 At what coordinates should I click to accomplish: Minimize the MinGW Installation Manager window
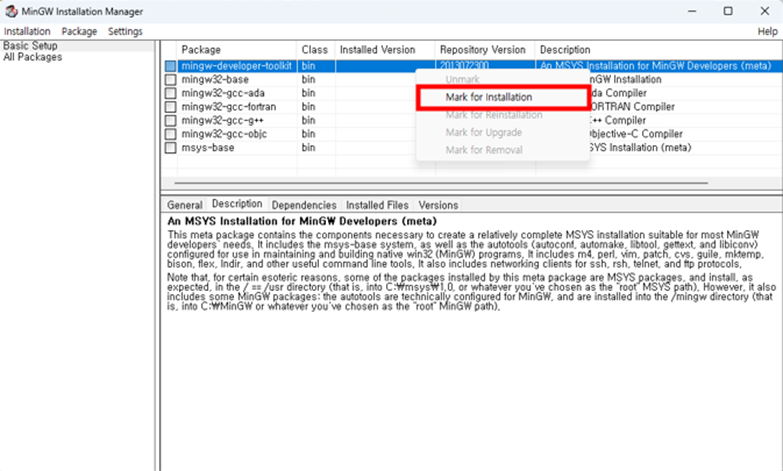click(692, 11)
